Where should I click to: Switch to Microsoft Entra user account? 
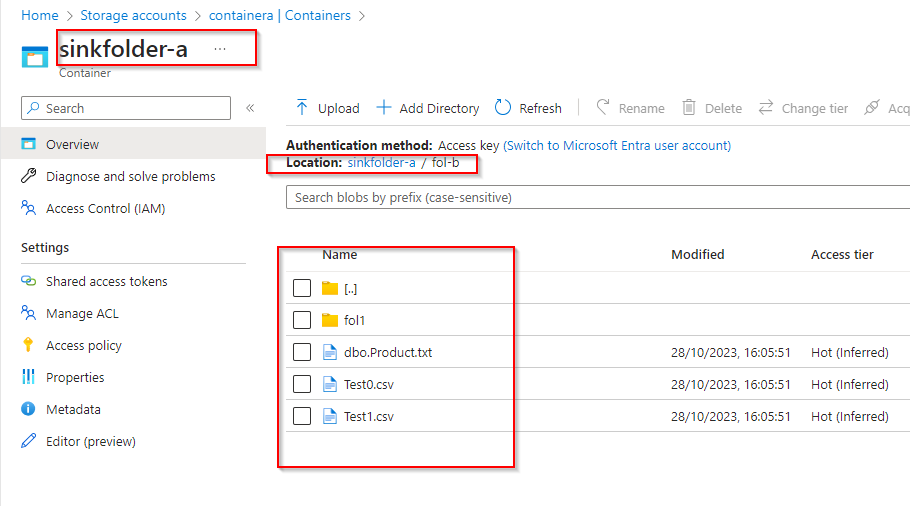pos(617,146)
